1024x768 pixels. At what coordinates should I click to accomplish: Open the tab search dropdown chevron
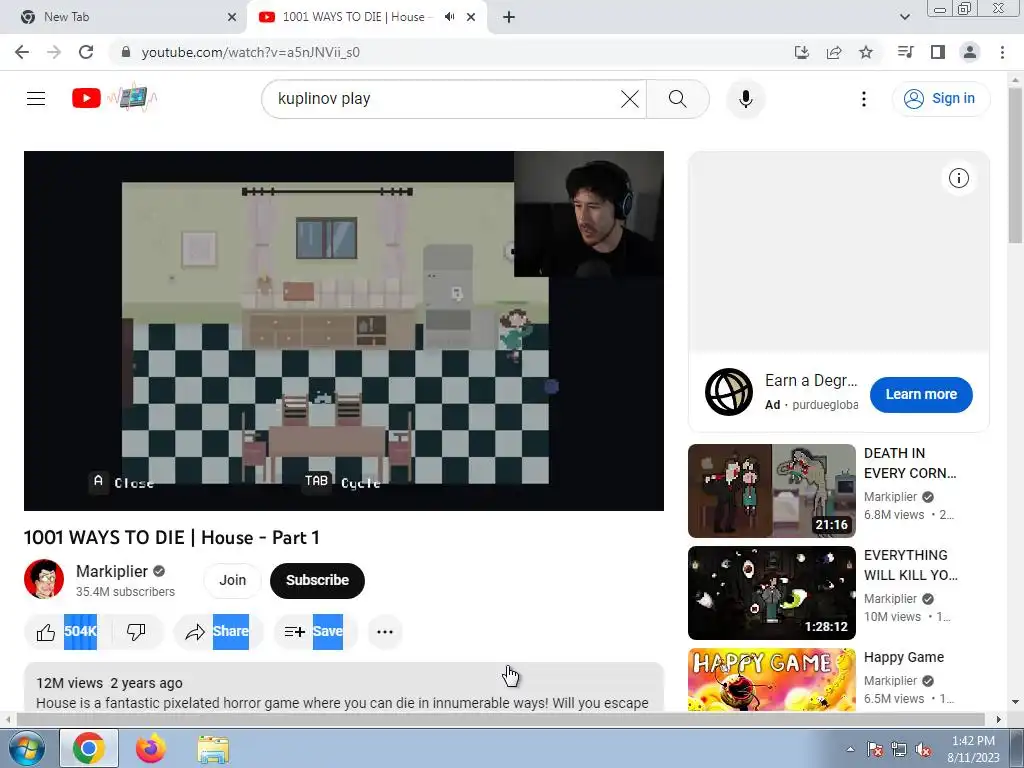[x=904, y=17]
